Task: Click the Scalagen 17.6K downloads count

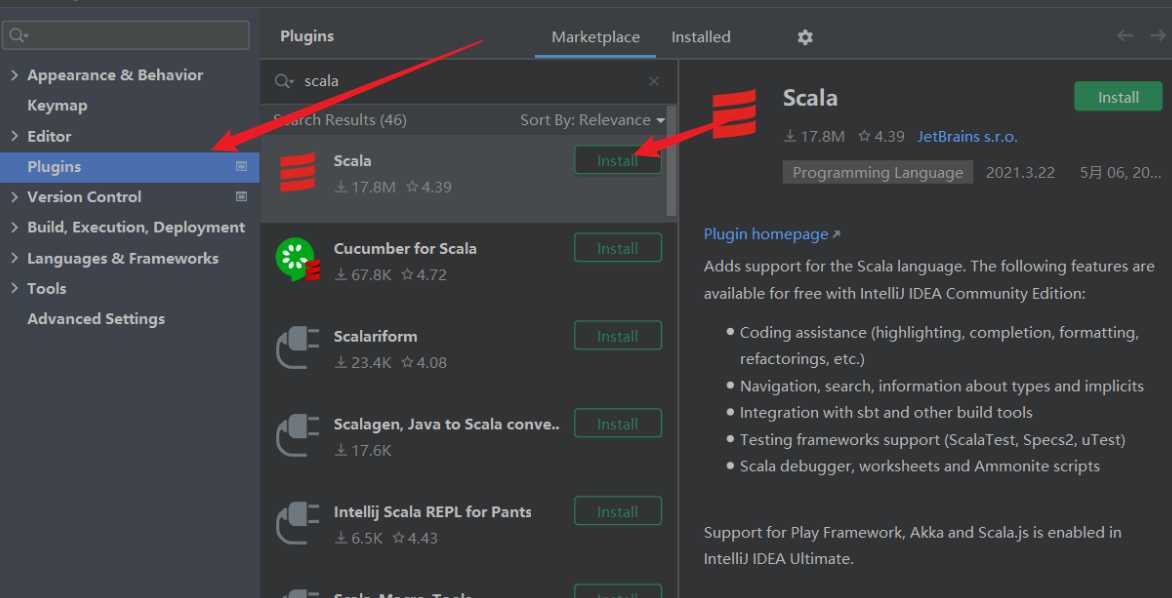Action: tap(363, 451)
